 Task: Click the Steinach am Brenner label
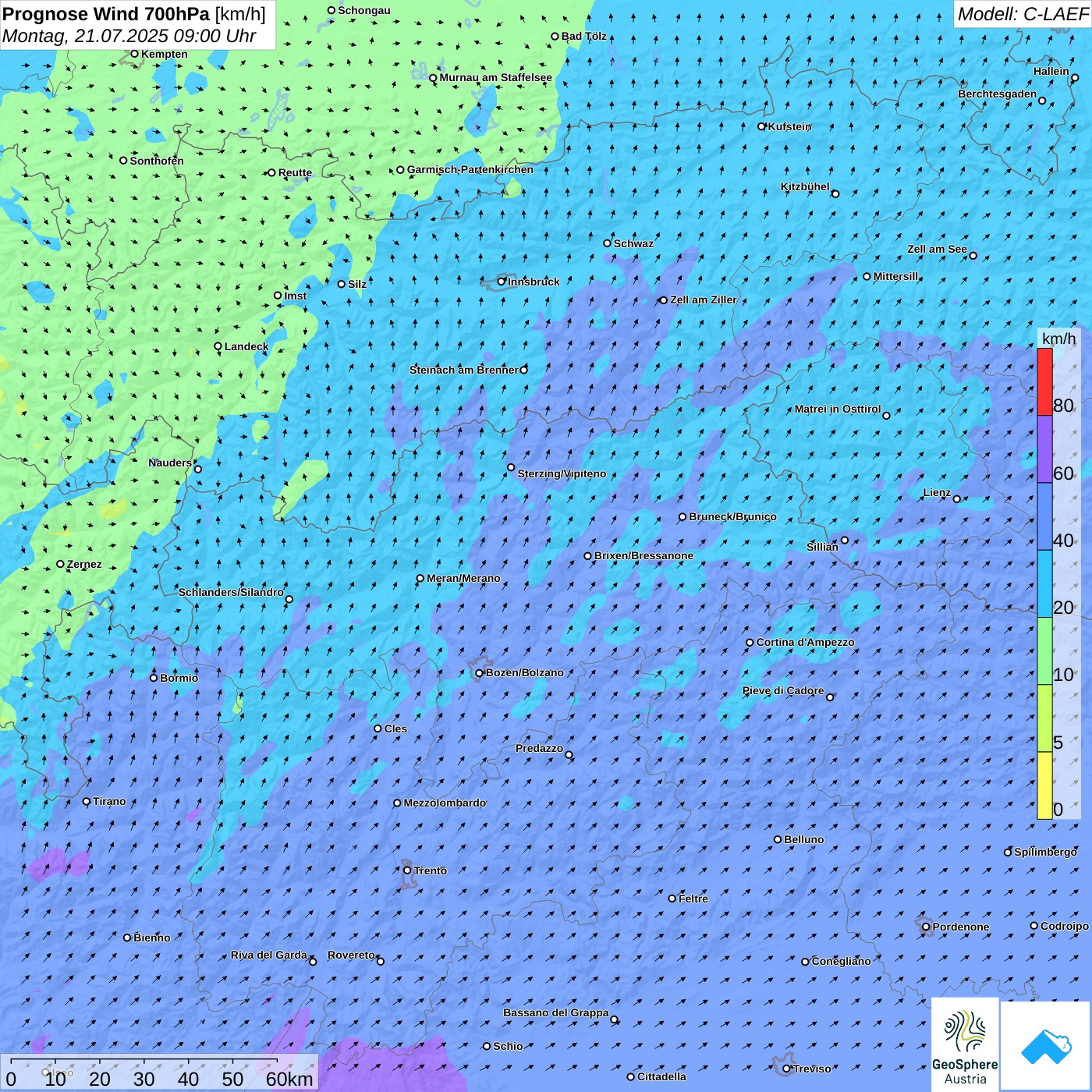point(464,370)
